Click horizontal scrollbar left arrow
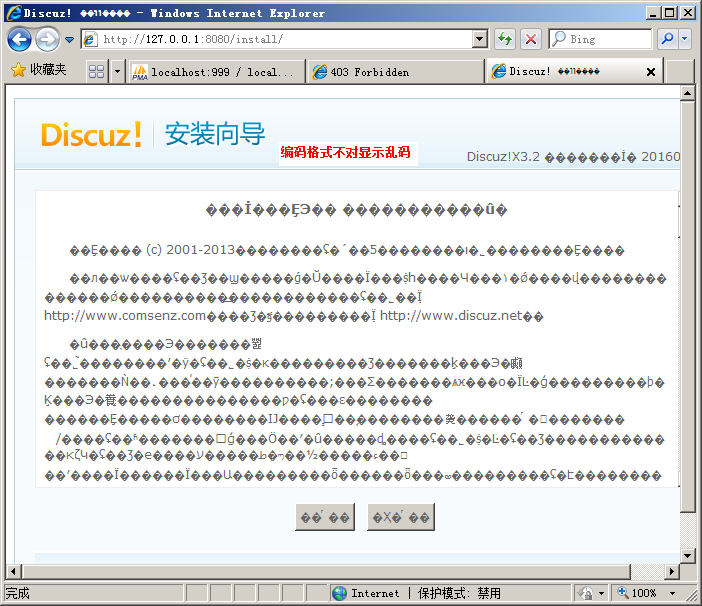The width and height of the screenshot is (702, 606). (x=13, y=571)
